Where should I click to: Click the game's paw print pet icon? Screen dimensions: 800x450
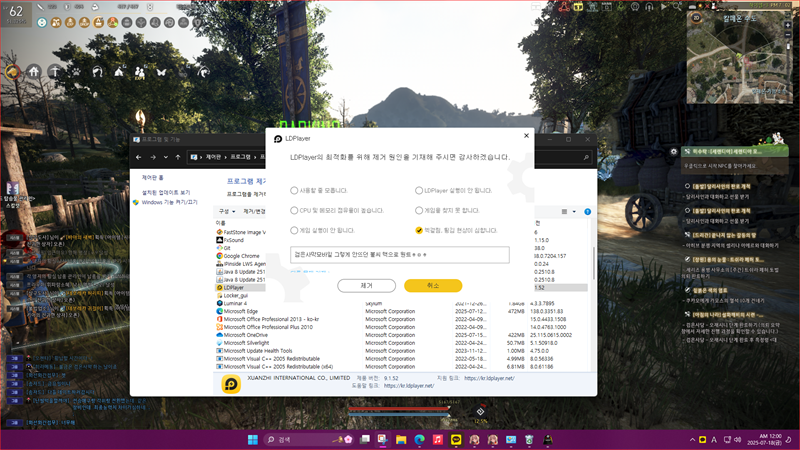[76, 72]
